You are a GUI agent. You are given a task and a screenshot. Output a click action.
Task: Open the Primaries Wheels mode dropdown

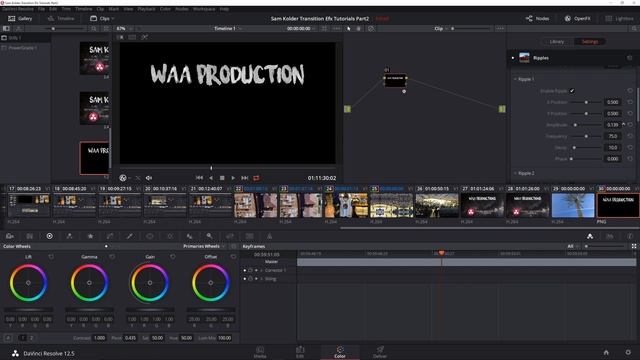pyautogui.click(x=204, y=246)
